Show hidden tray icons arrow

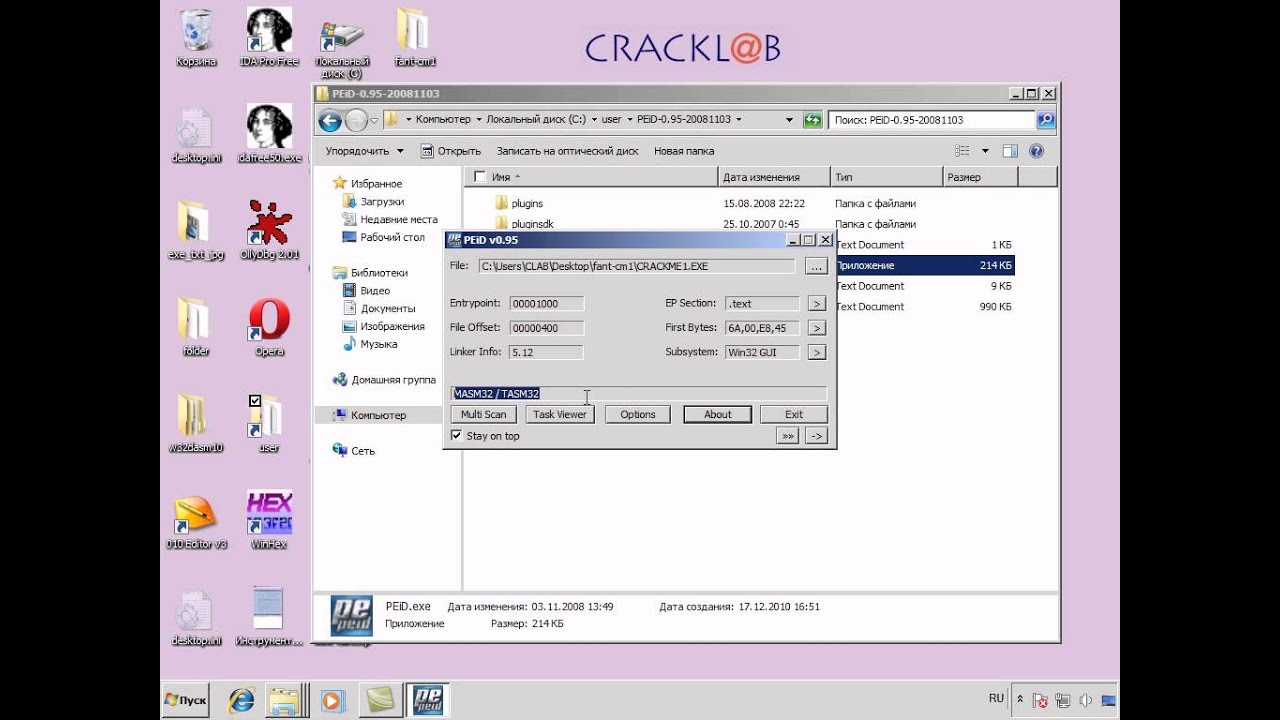(x=1020, y=700)
